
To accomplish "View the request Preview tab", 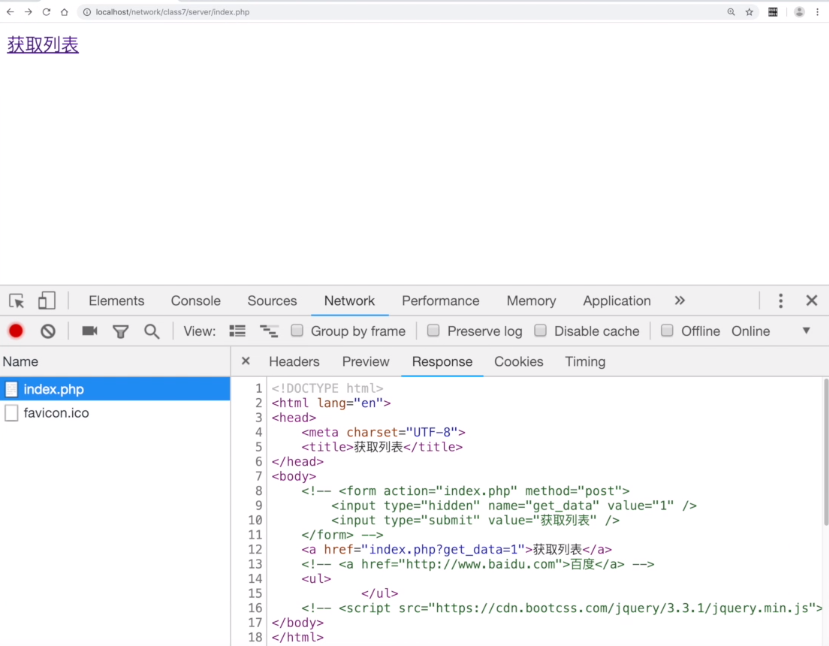I will coord(366,362).
